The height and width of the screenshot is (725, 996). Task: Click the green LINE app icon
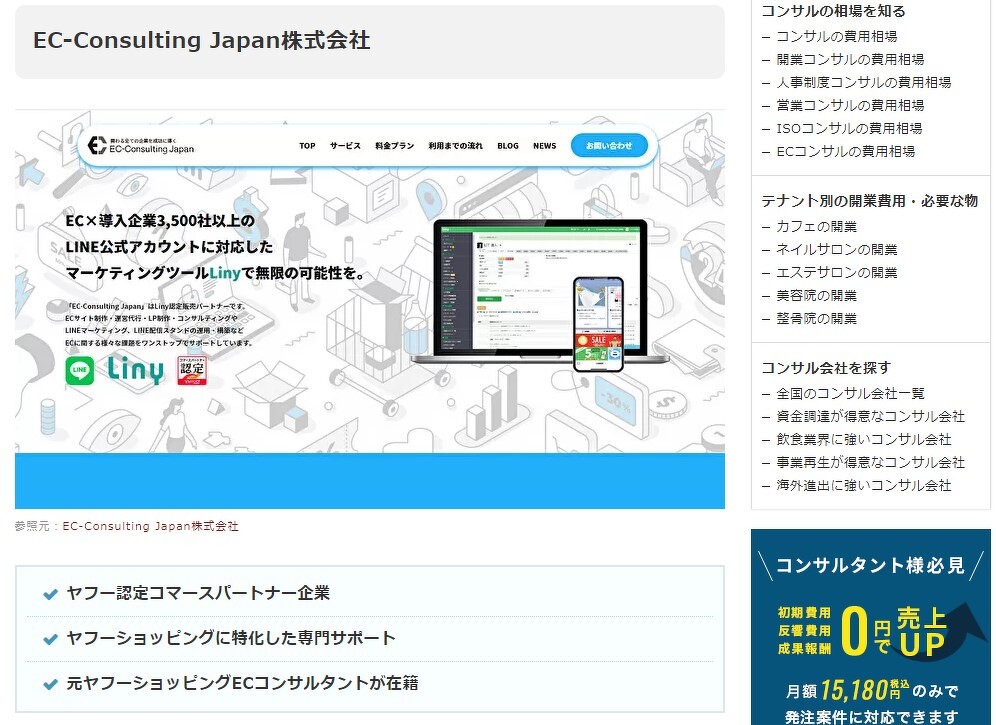point(80,371)
